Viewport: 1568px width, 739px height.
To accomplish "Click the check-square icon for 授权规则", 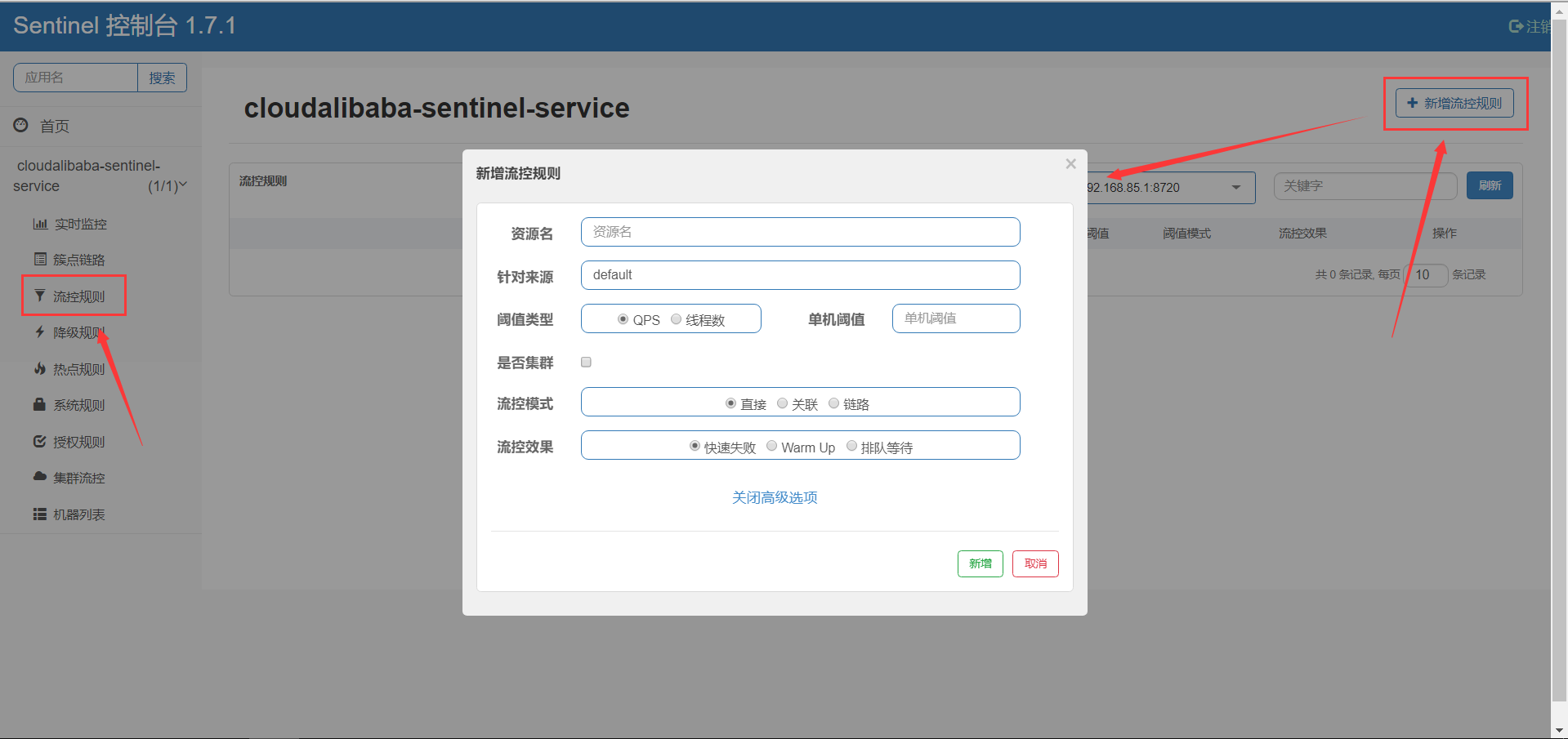I will pyautogui.click(x=39, y=441).
